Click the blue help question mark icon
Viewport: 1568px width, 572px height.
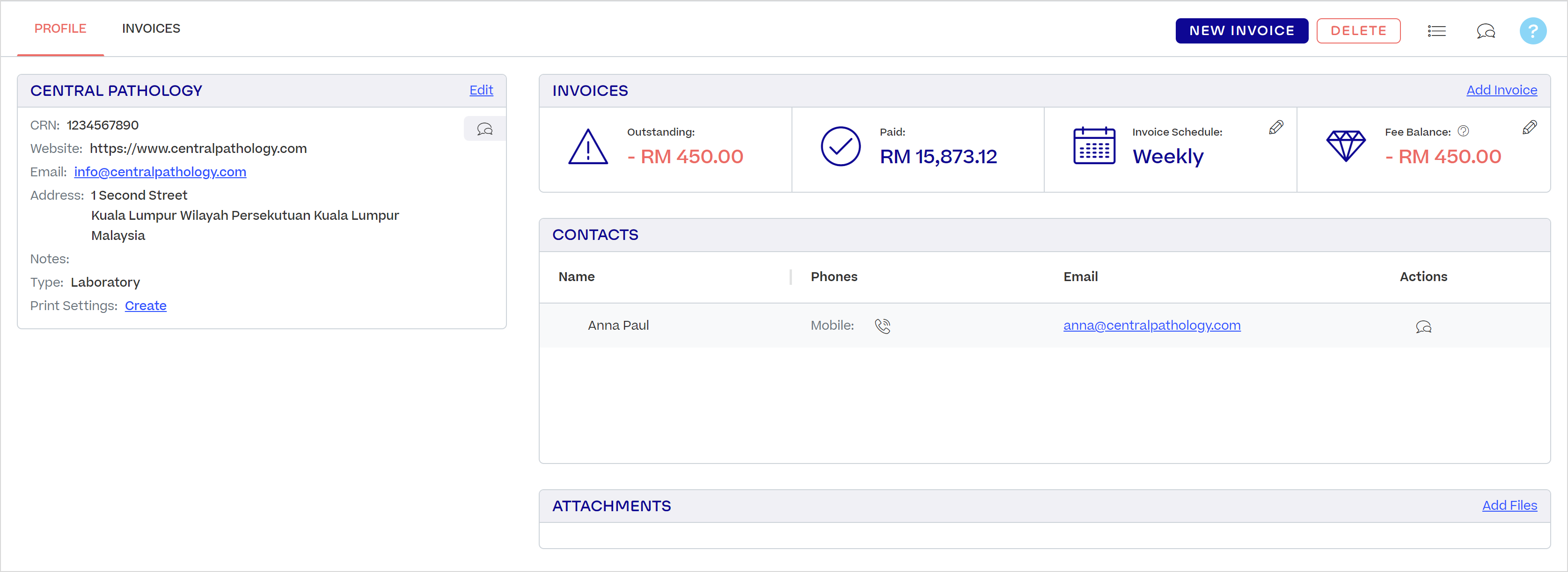1533,31
